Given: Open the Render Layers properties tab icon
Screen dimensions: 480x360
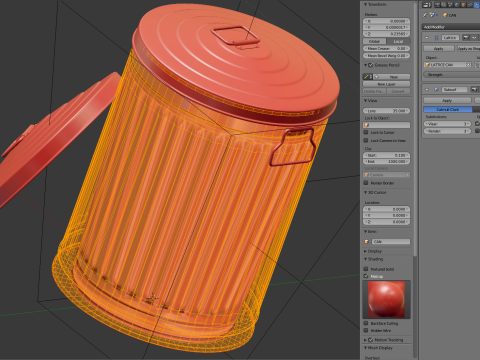Looking at the screenshot, I should coord(444,5).
